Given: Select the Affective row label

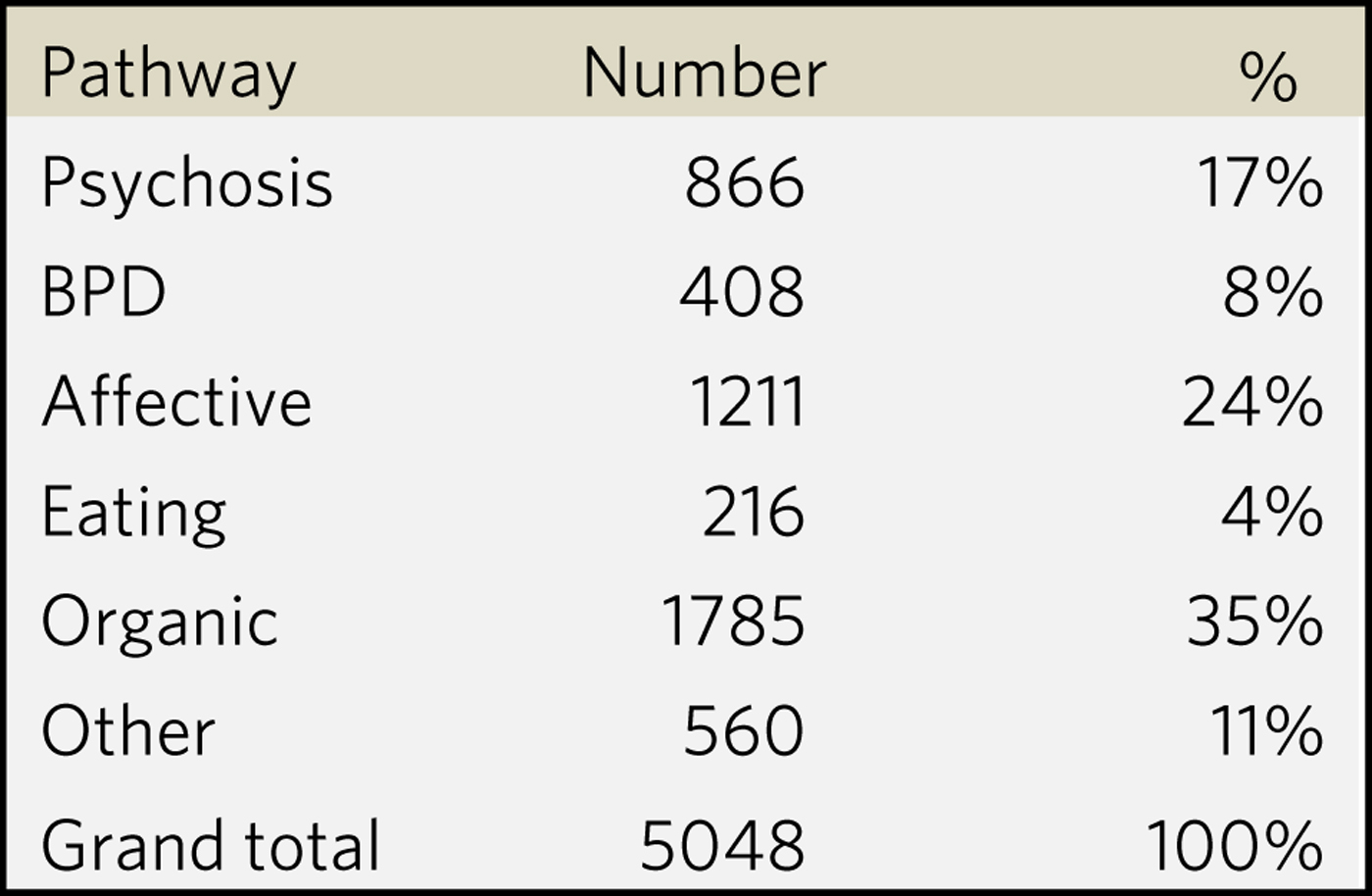Looking at the screenshot, I should 176,403.
